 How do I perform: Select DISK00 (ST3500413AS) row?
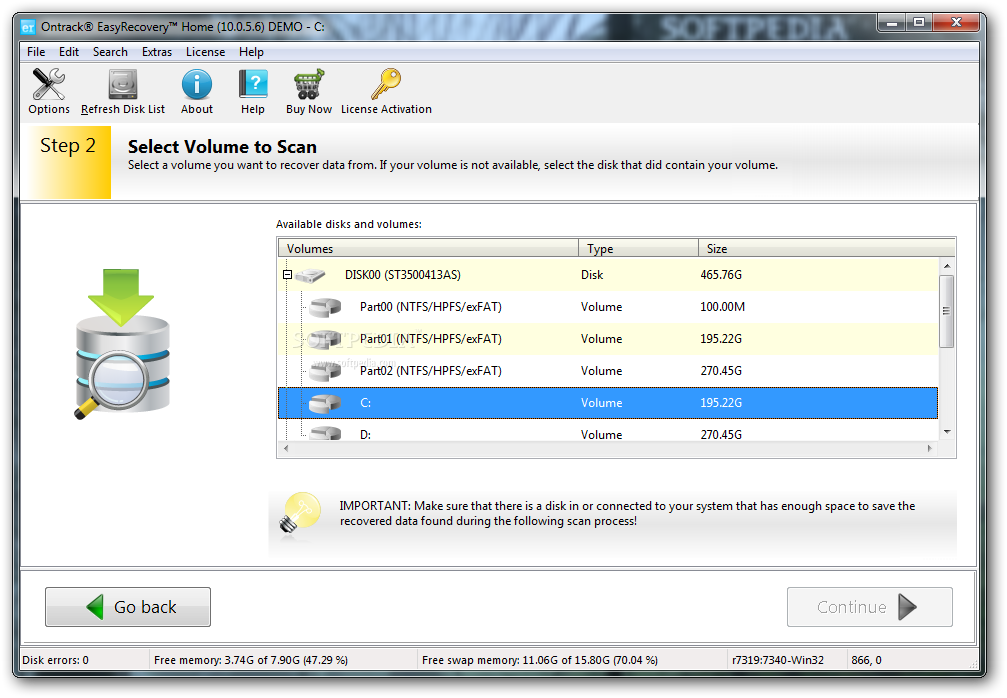pyautogui.click(x=608, y=275)
